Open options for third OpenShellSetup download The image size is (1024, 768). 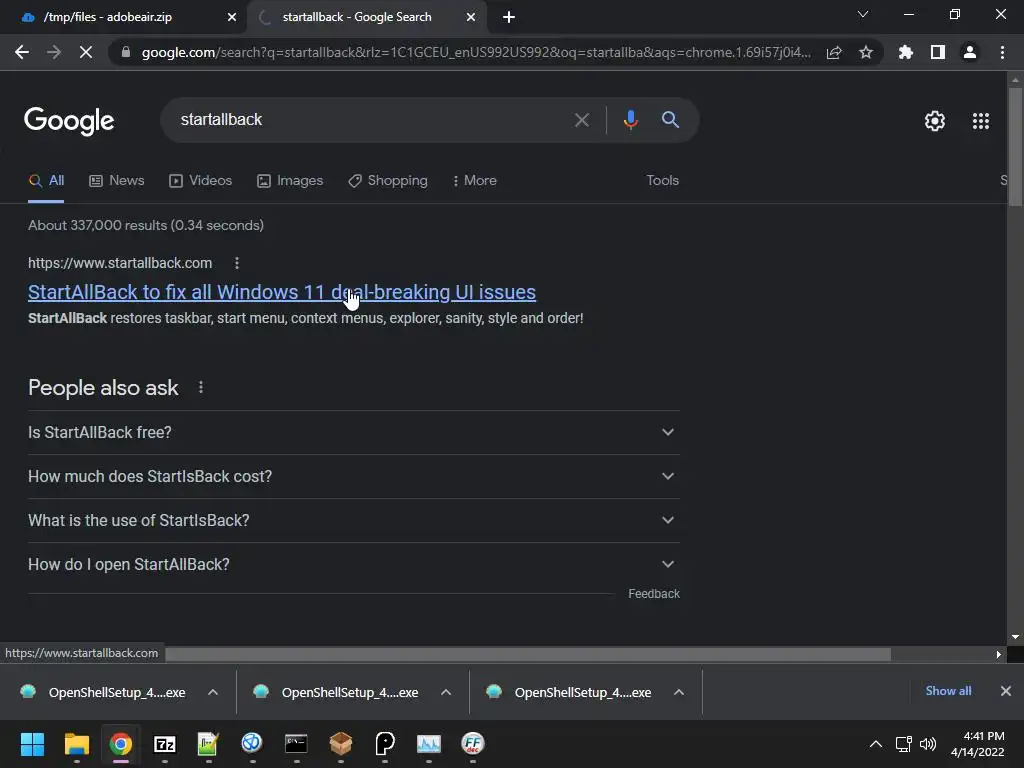679,692
